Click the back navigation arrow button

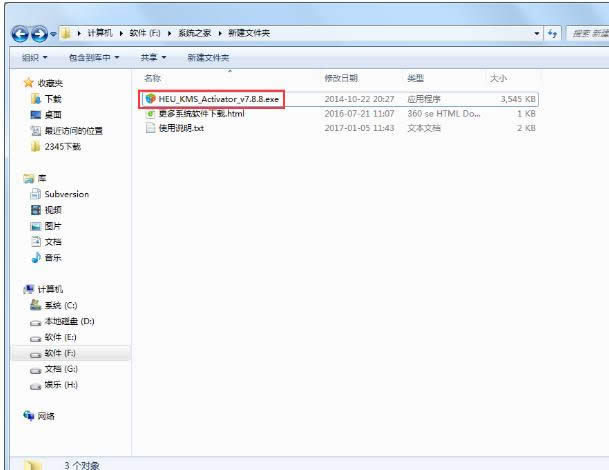pyautogui.click(x=20, y=34)
